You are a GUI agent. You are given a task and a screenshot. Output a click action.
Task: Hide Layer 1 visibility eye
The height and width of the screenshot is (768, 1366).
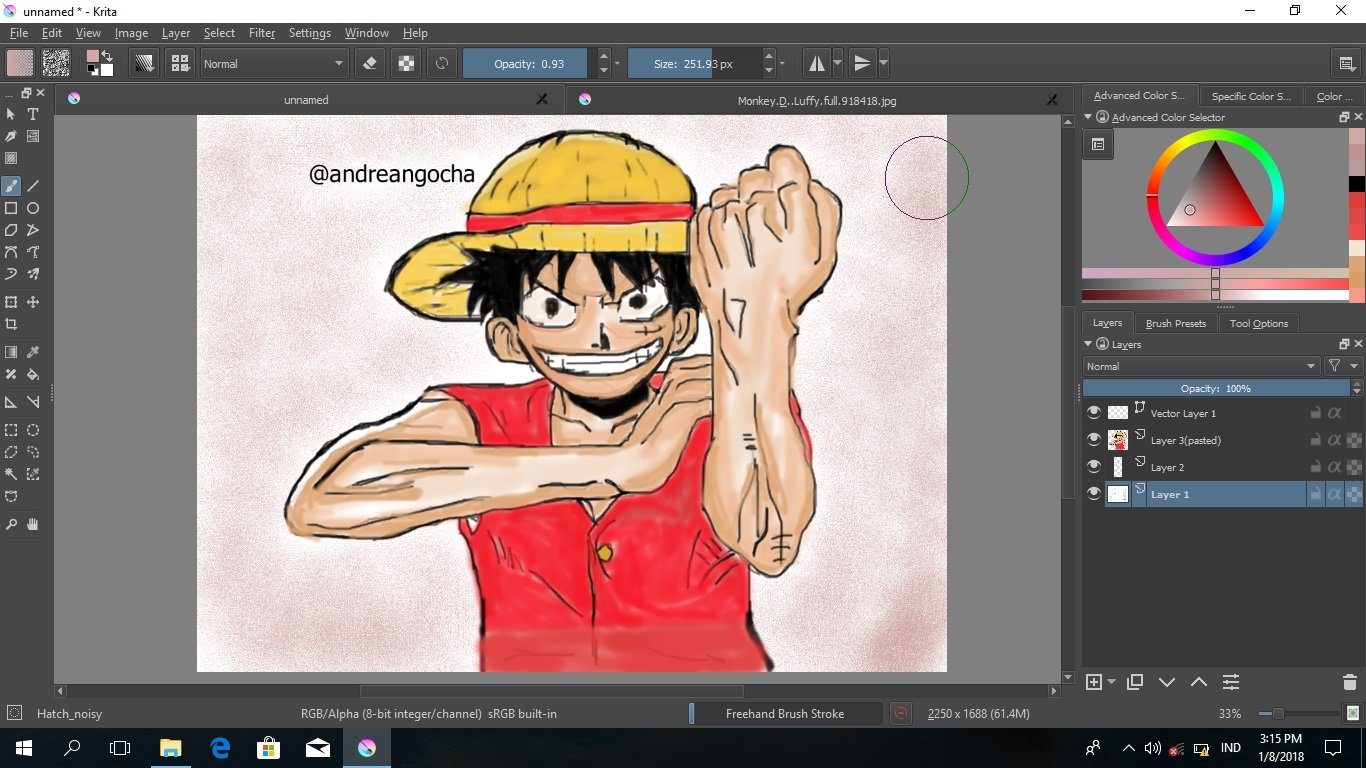point(1094,494)
